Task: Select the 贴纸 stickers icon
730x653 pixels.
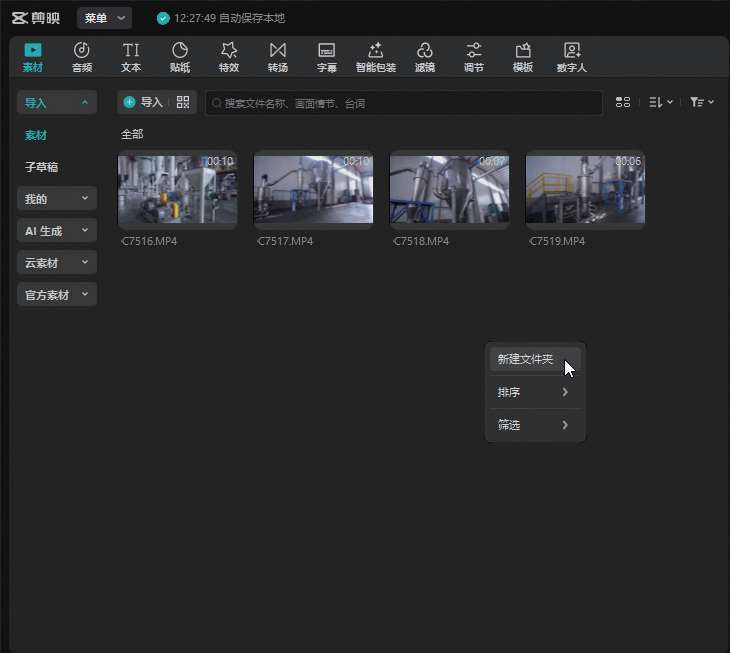Action: pyautogui.click(x=180, y=57)
